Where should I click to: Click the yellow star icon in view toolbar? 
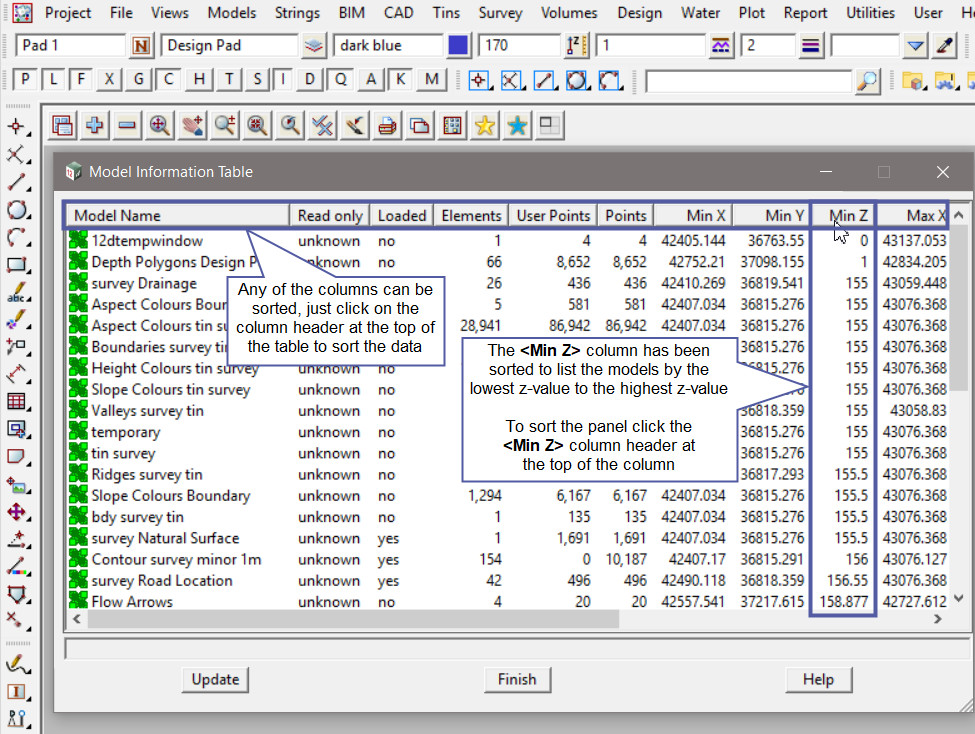coord(484,125)
